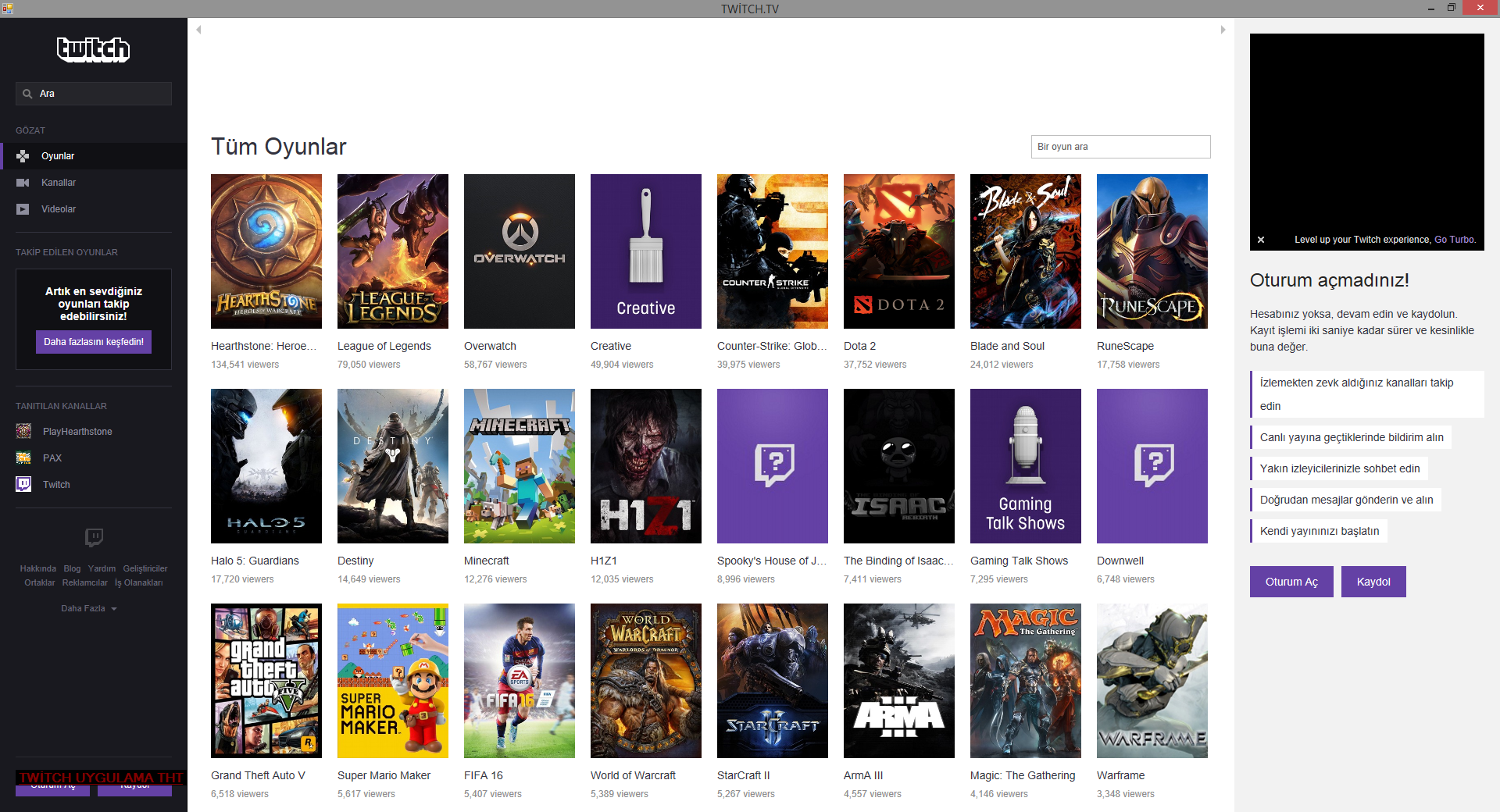Click the Oturum Aç button in right panel
The image size is (1500, 812).
point(1291,582)
